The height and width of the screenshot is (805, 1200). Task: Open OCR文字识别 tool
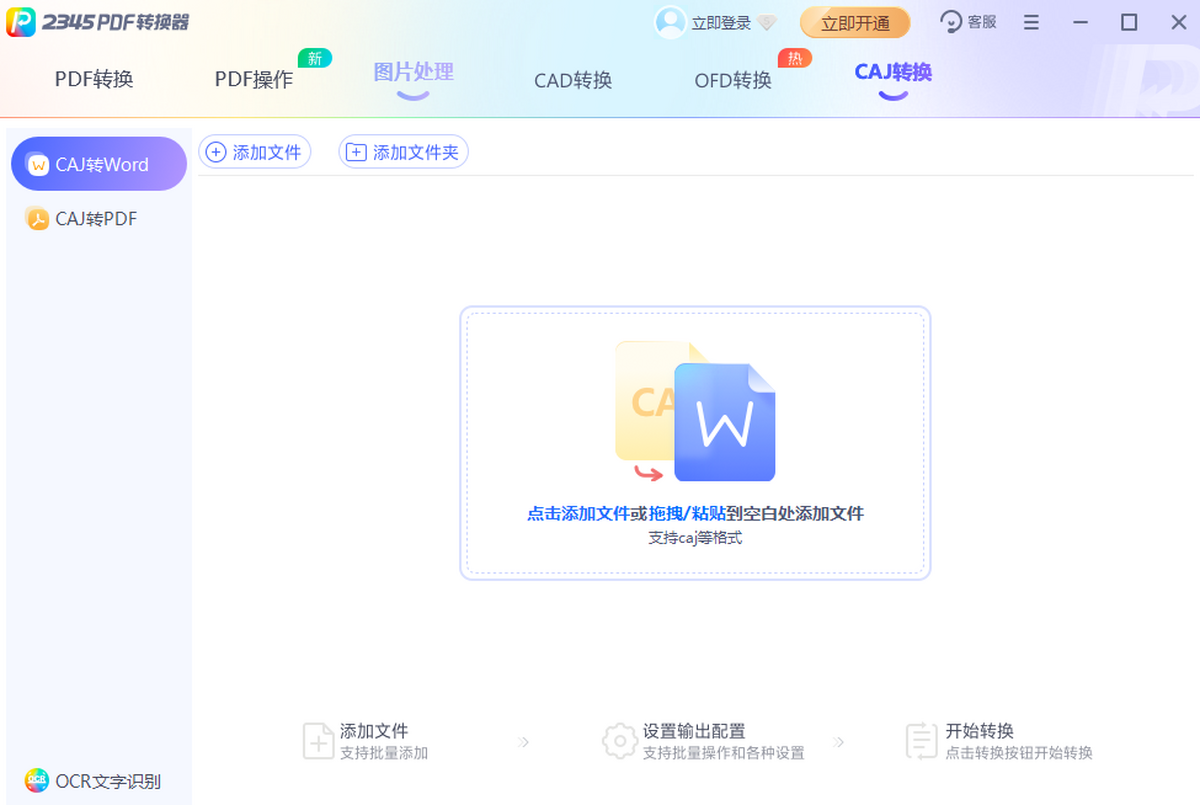[94, 781]
